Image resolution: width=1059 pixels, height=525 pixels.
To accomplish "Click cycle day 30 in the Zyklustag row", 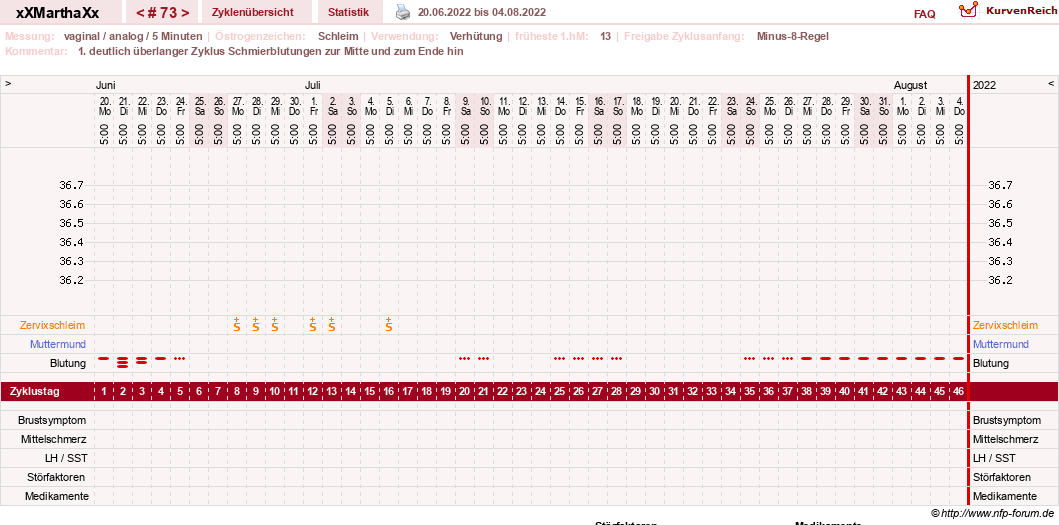I will tap(654, 392).
